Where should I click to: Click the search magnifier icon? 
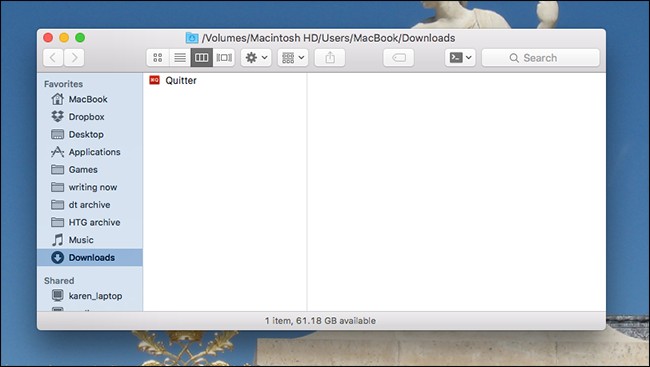[514, 58]
